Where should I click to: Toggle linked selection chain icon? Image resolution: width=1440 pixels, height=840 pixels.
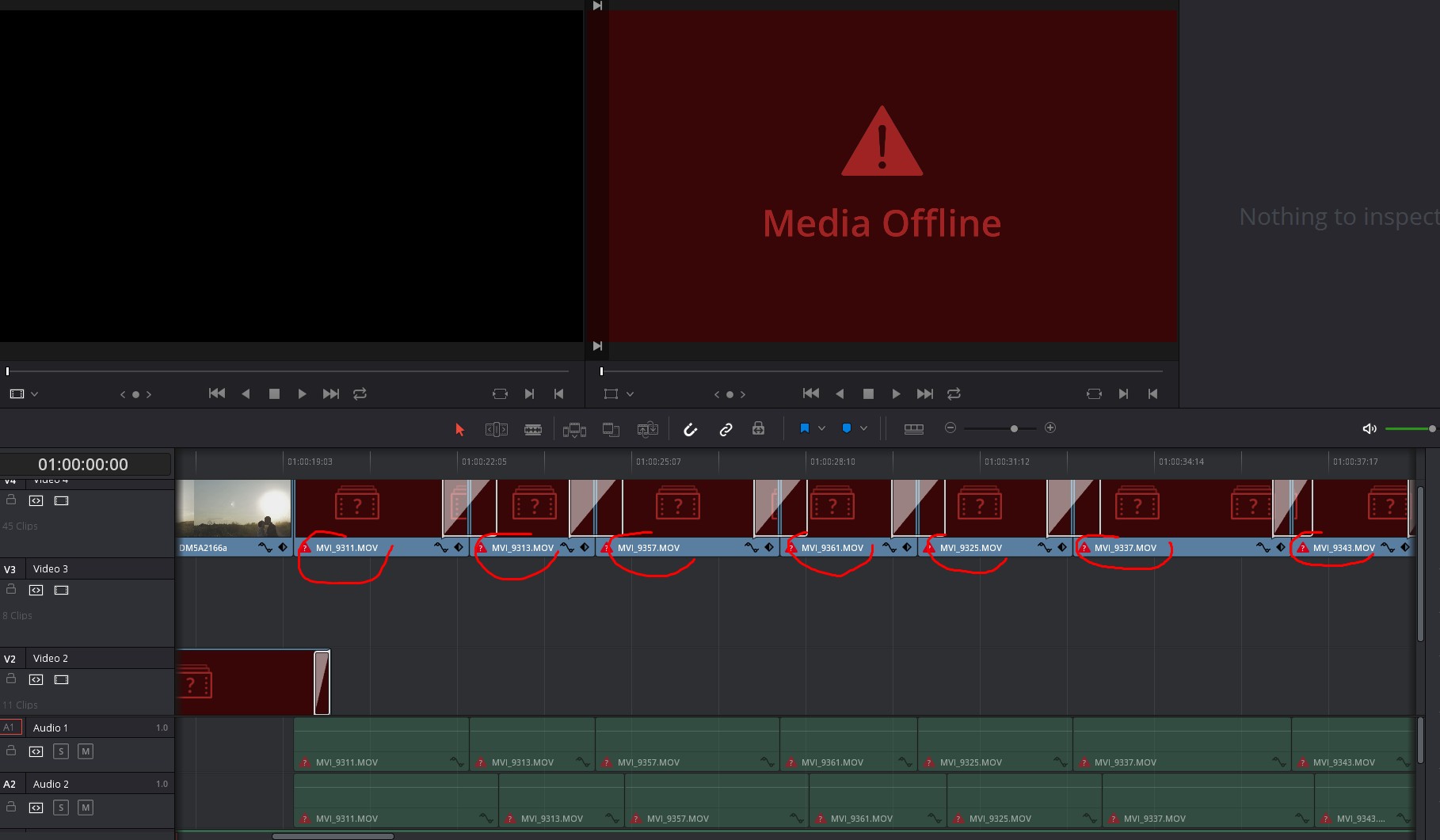726,429
